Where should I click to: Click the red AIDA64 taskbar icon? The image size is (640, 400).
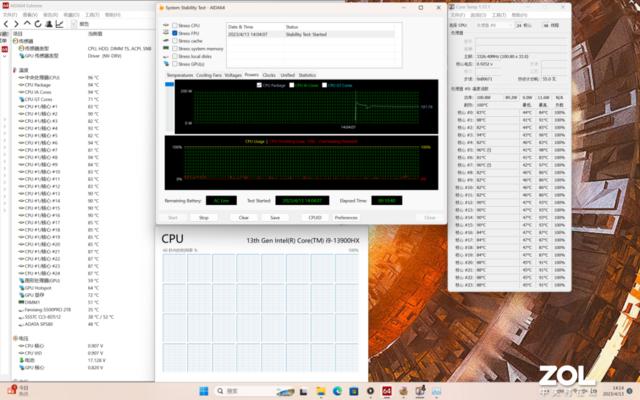point(387,391)
